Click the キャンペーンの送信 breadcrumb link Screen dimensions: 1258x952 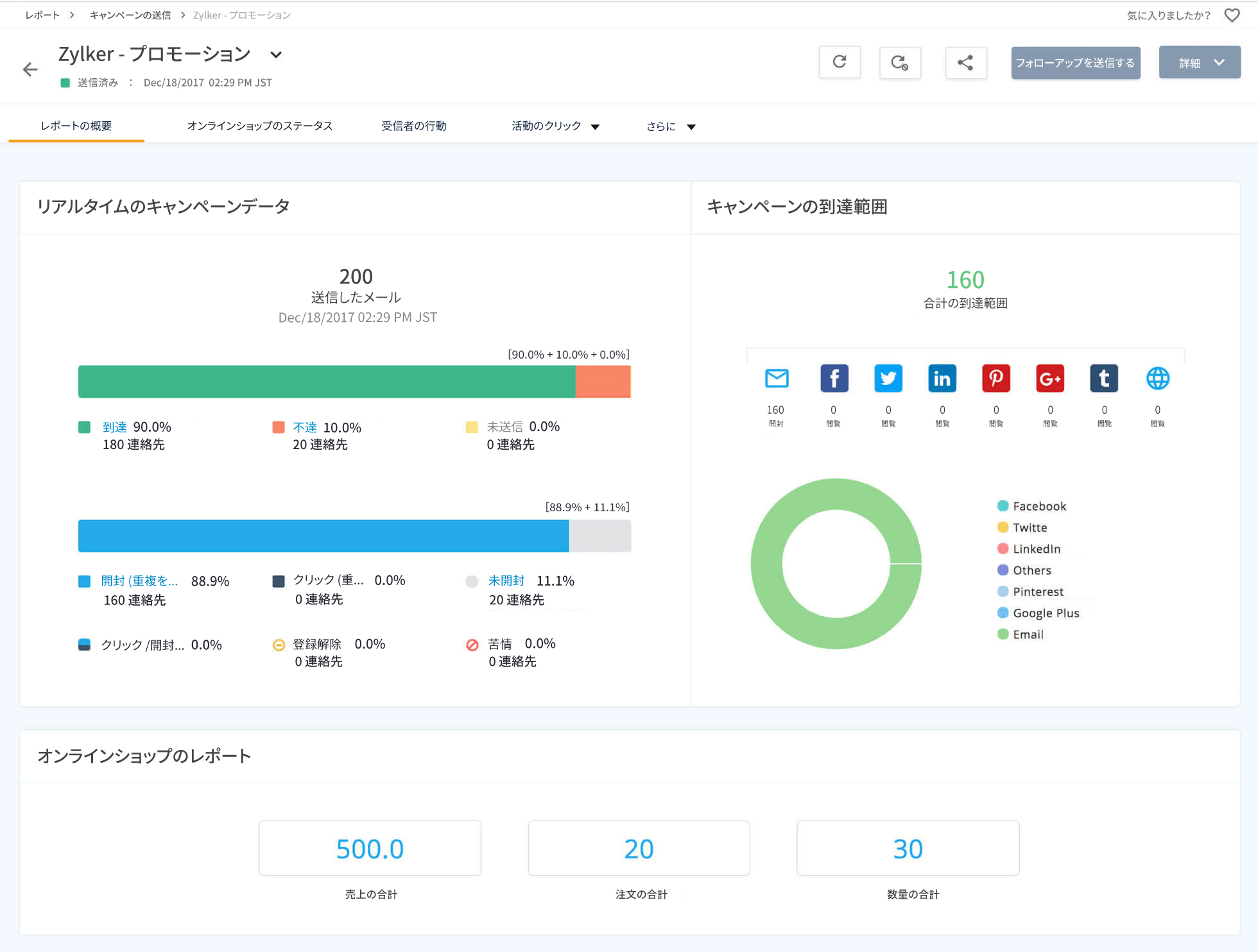point(130,15)
